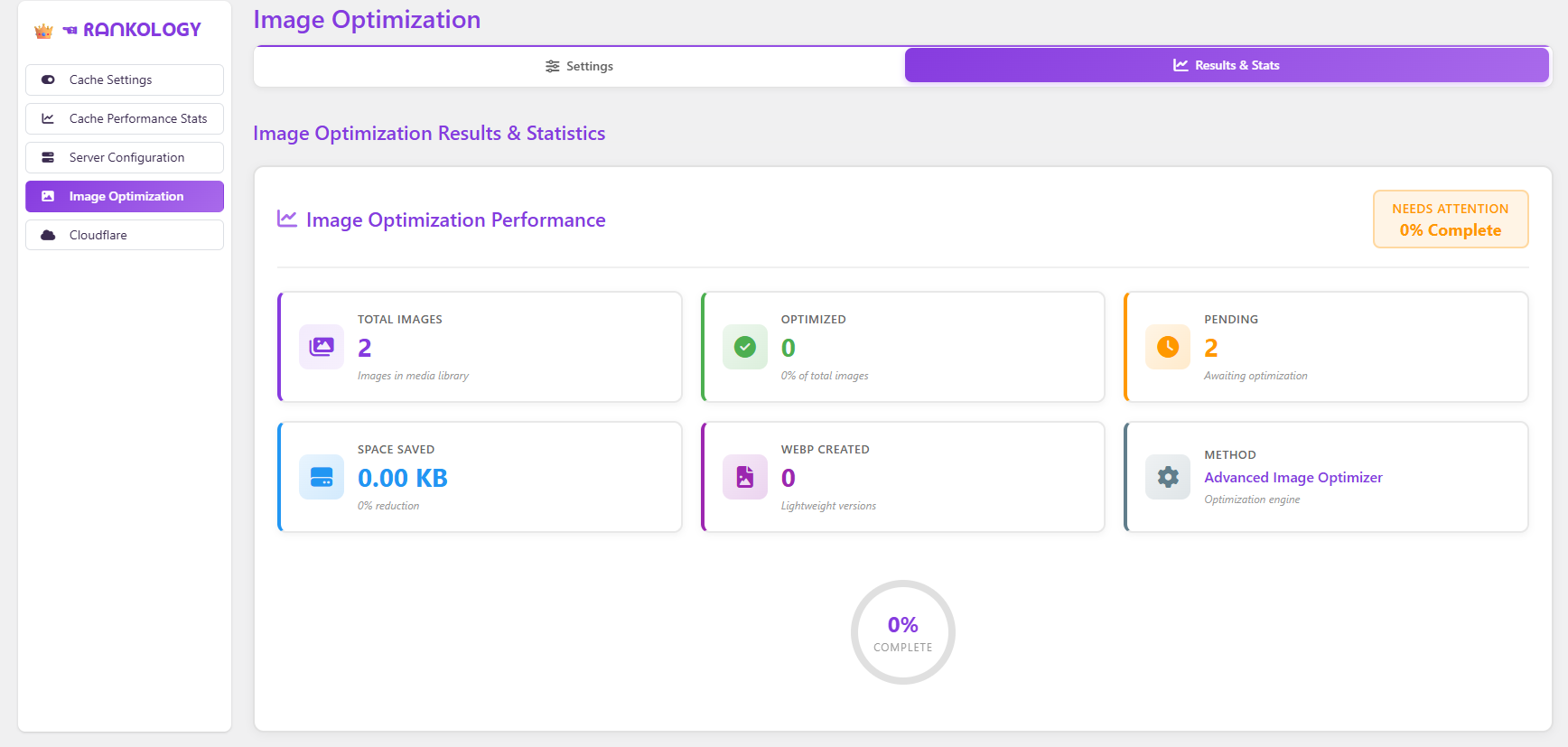Click the green Optimized checkmark icon
Image resolution: width=1568 pixels, height=747 pixels.
coord(744,347)
